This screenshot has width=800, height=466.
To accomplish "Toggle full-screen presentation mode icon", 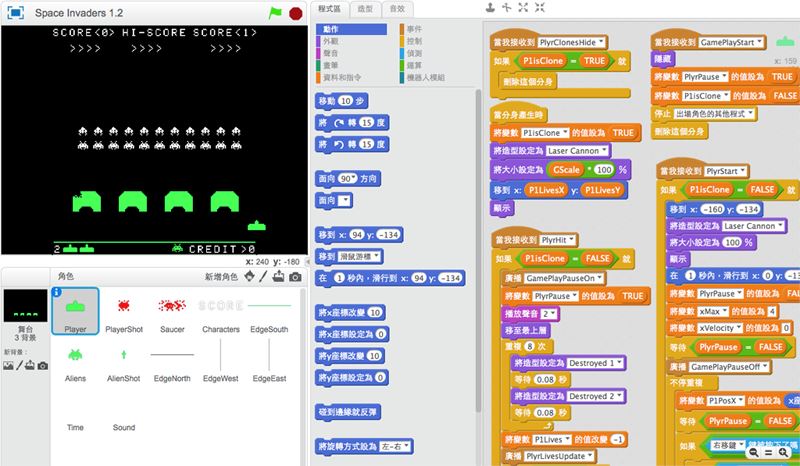I will (16, 12).
